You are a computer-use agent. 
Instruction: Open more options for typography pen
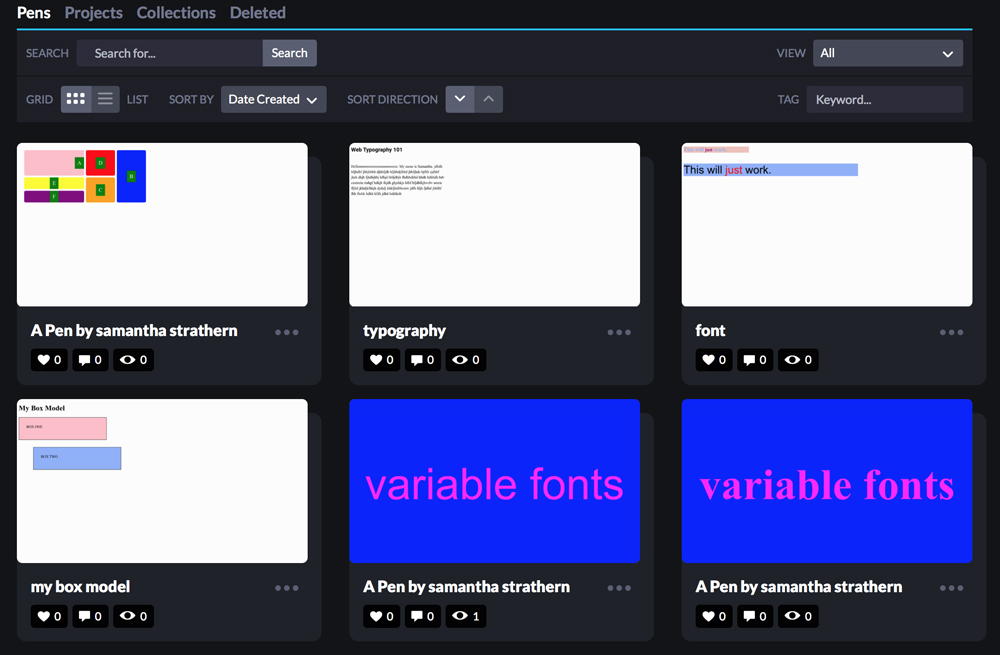pos(619,332)
